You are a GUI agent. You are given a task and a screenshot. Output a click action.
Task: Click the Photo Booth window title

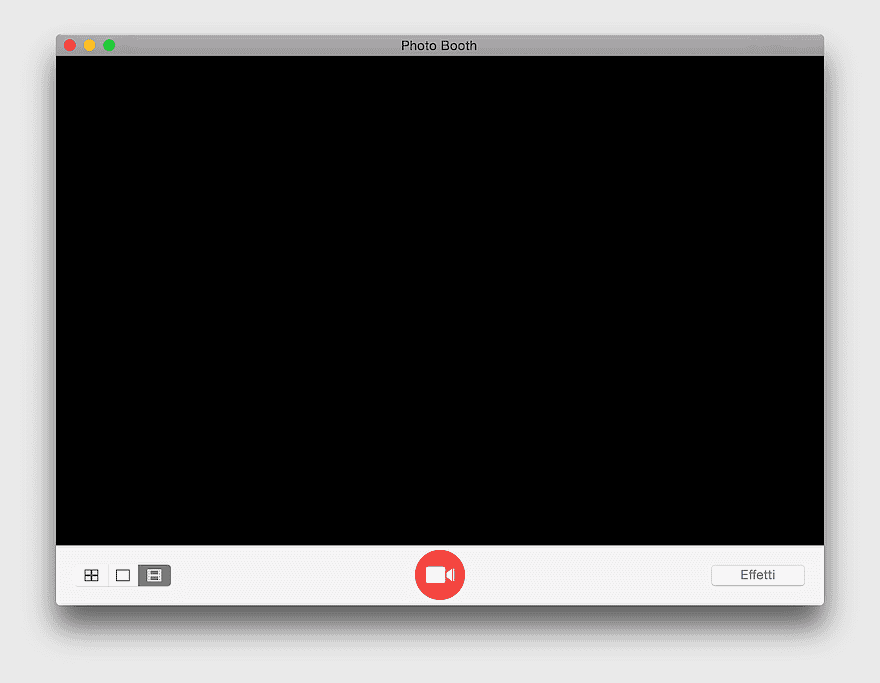[x=439, y=45]
